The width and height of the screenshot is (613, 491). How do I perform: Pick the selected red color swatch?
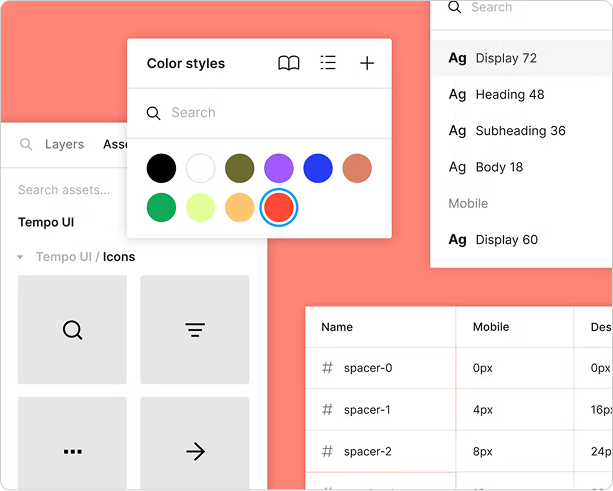279,207
